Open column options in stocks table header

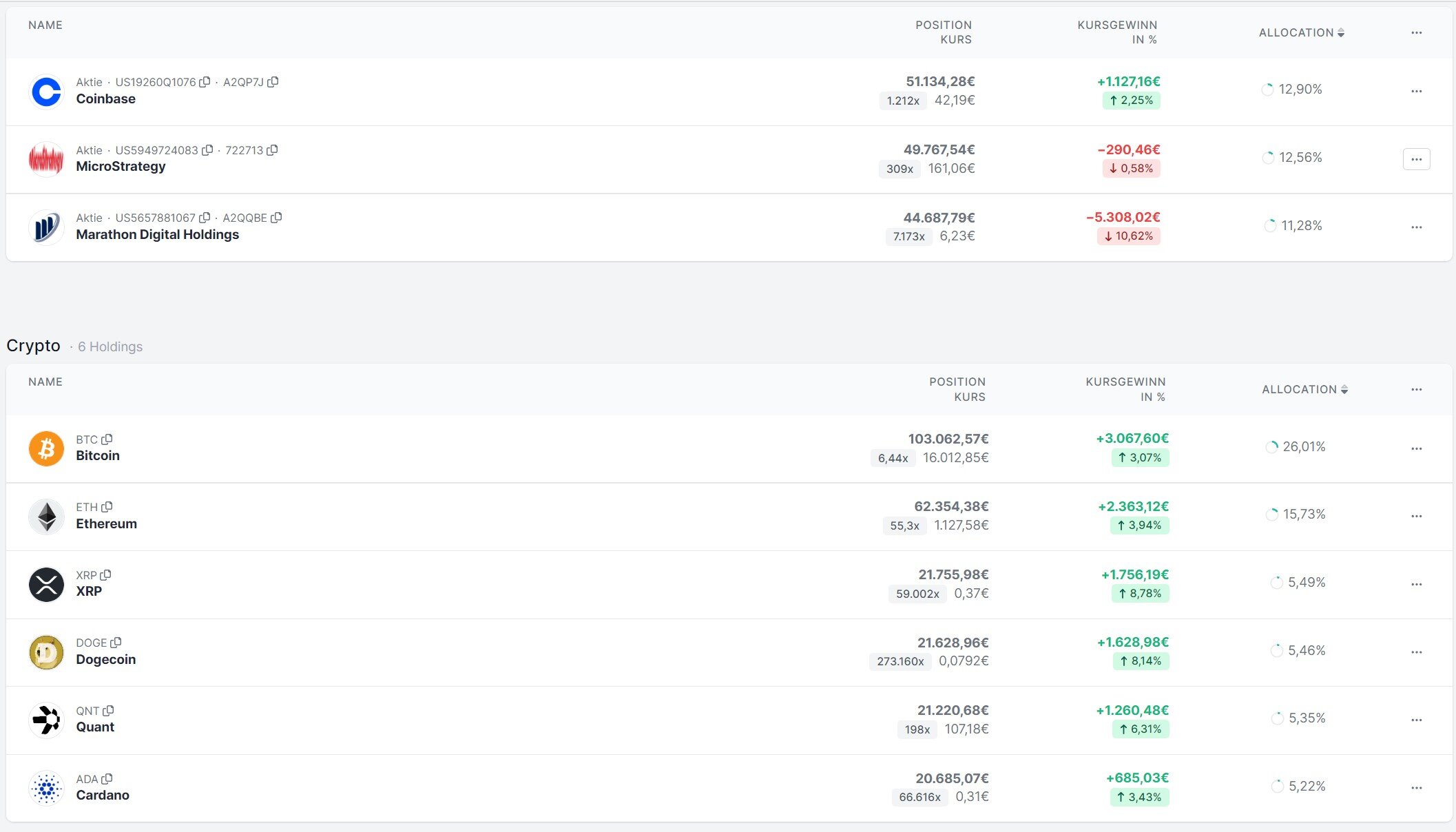1416,33
